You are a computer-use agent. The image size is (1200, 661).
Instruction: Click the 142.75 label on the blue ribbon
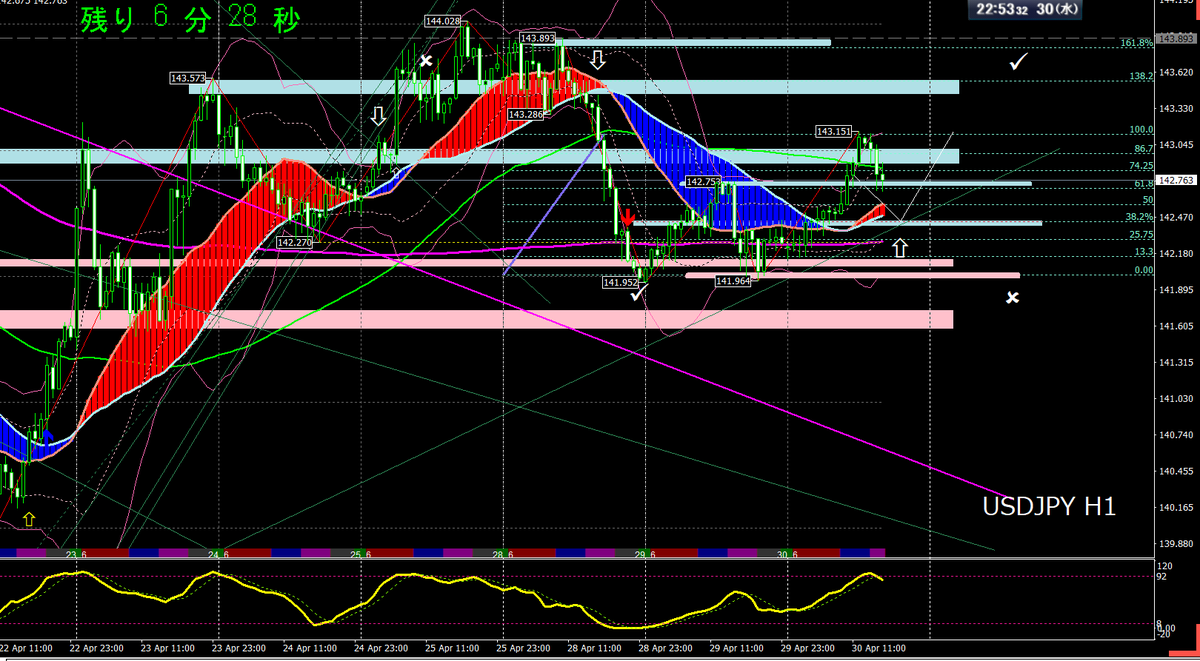(x=703, y=181)
